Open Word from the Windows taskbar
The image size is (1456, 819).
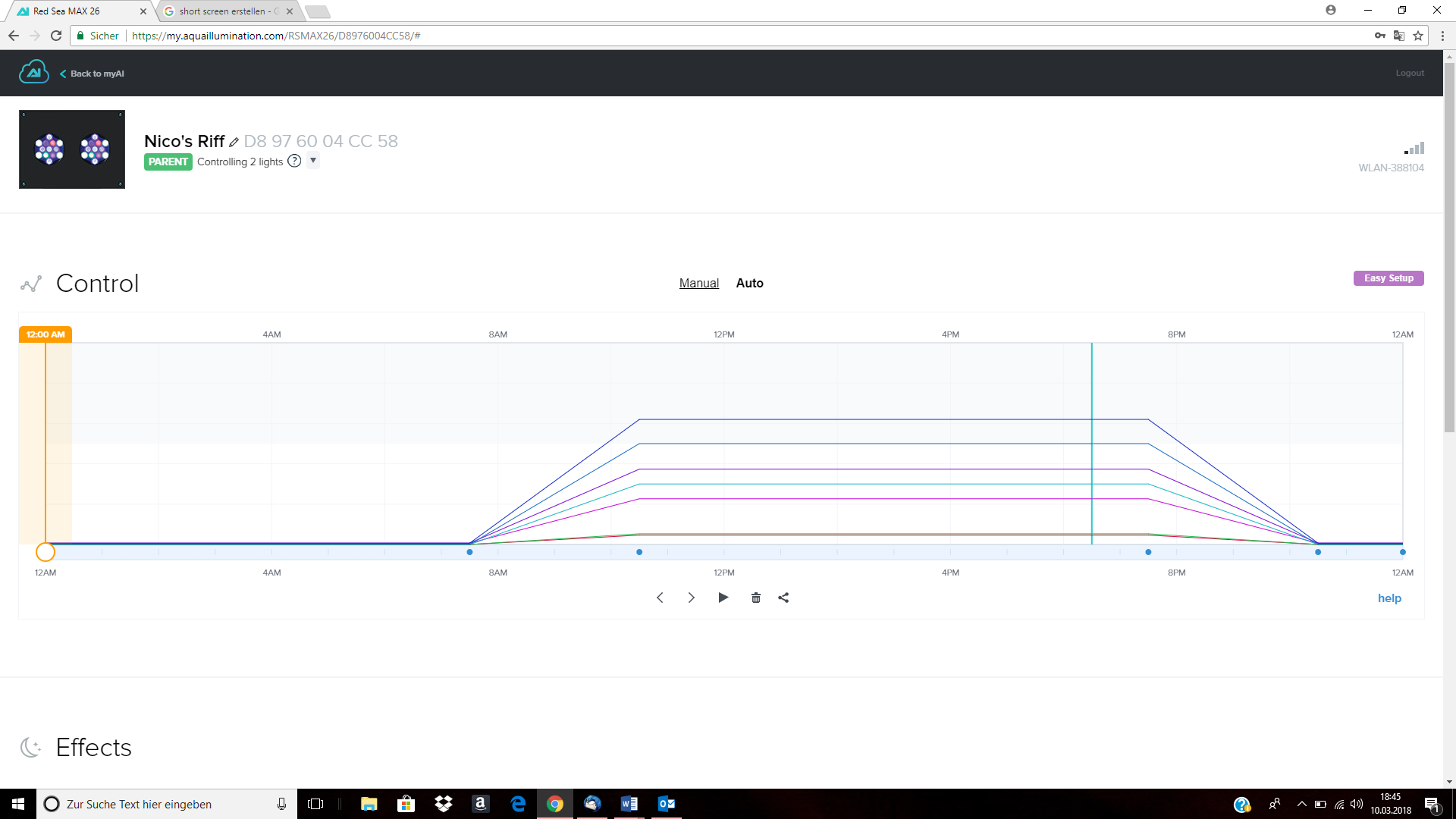(x=629, y=804)
